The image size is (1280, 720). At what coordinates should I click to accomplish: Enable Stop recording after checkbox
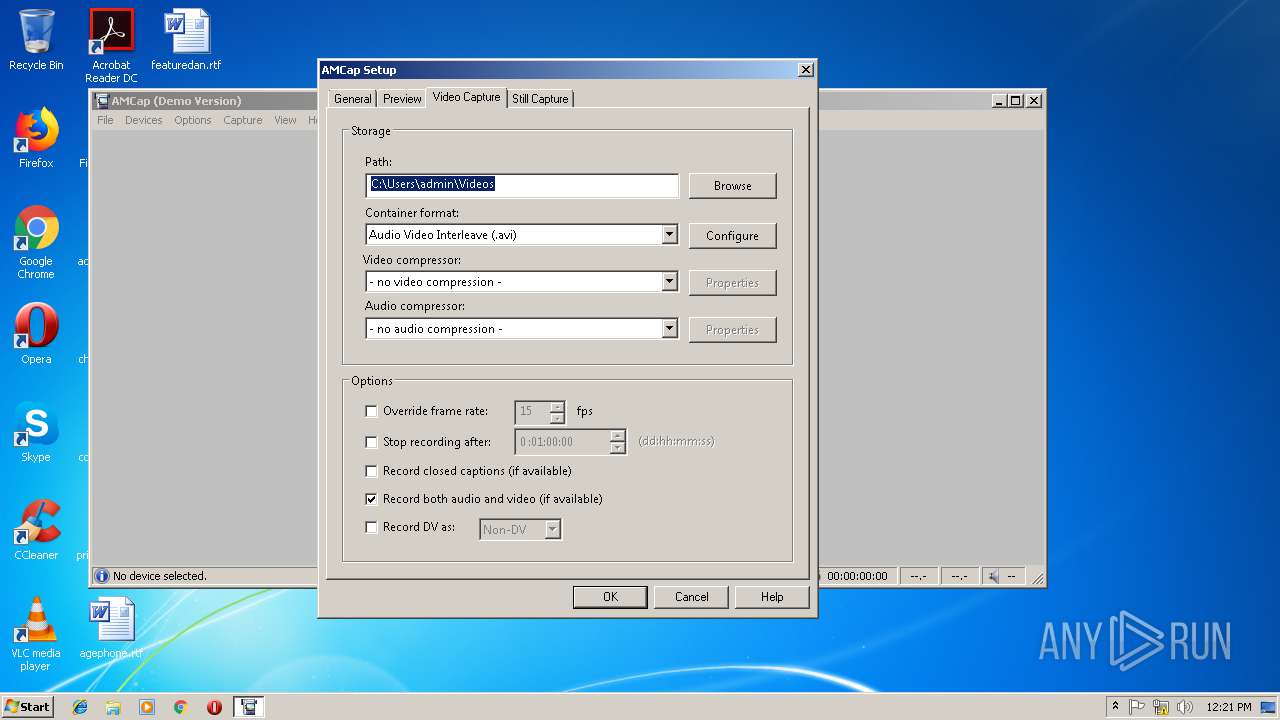click(x=372, y=442)
